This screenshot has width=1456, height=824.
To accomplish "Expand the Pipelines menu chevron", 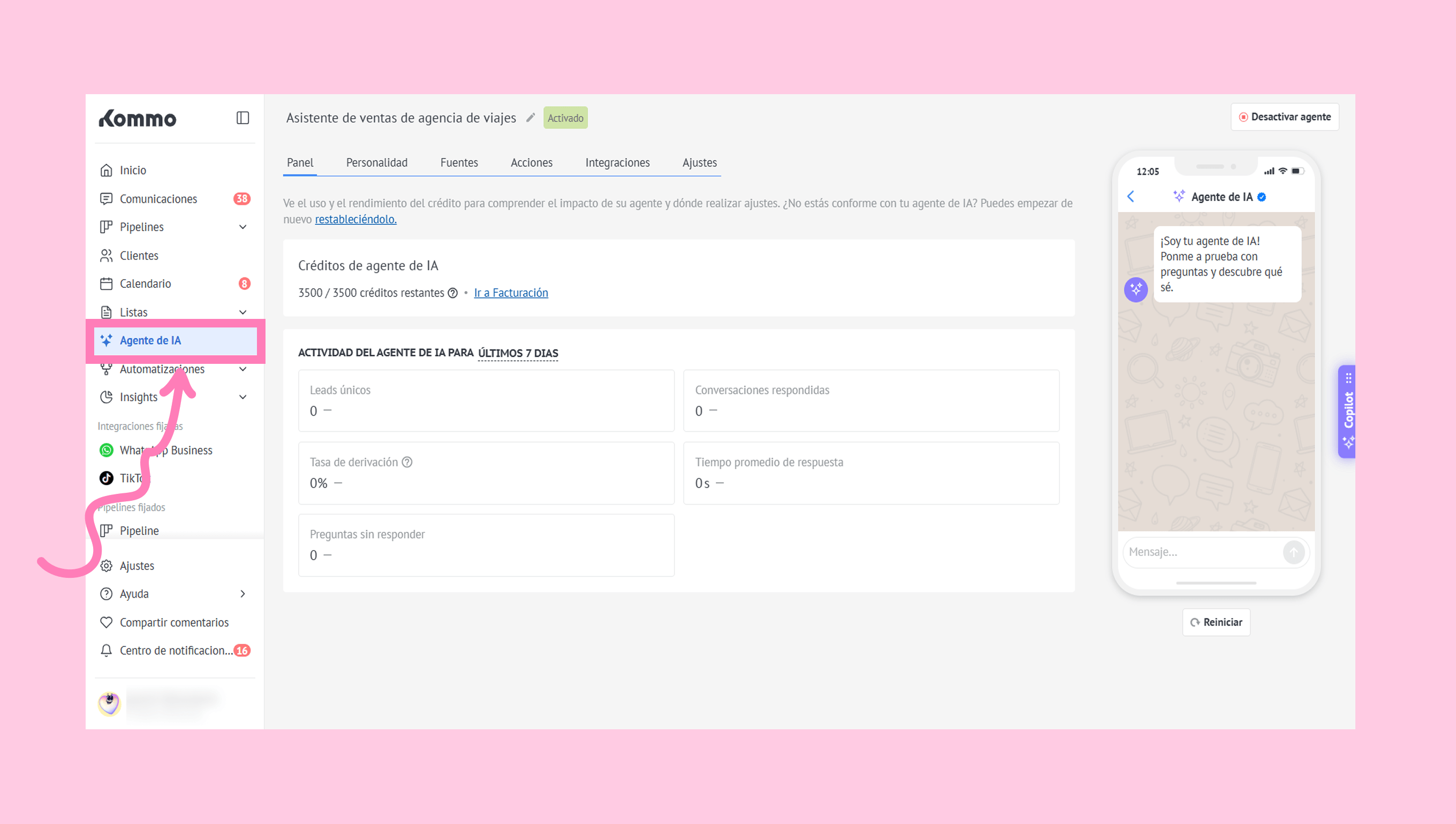I will pyautogui.click(x=243, y=227).
